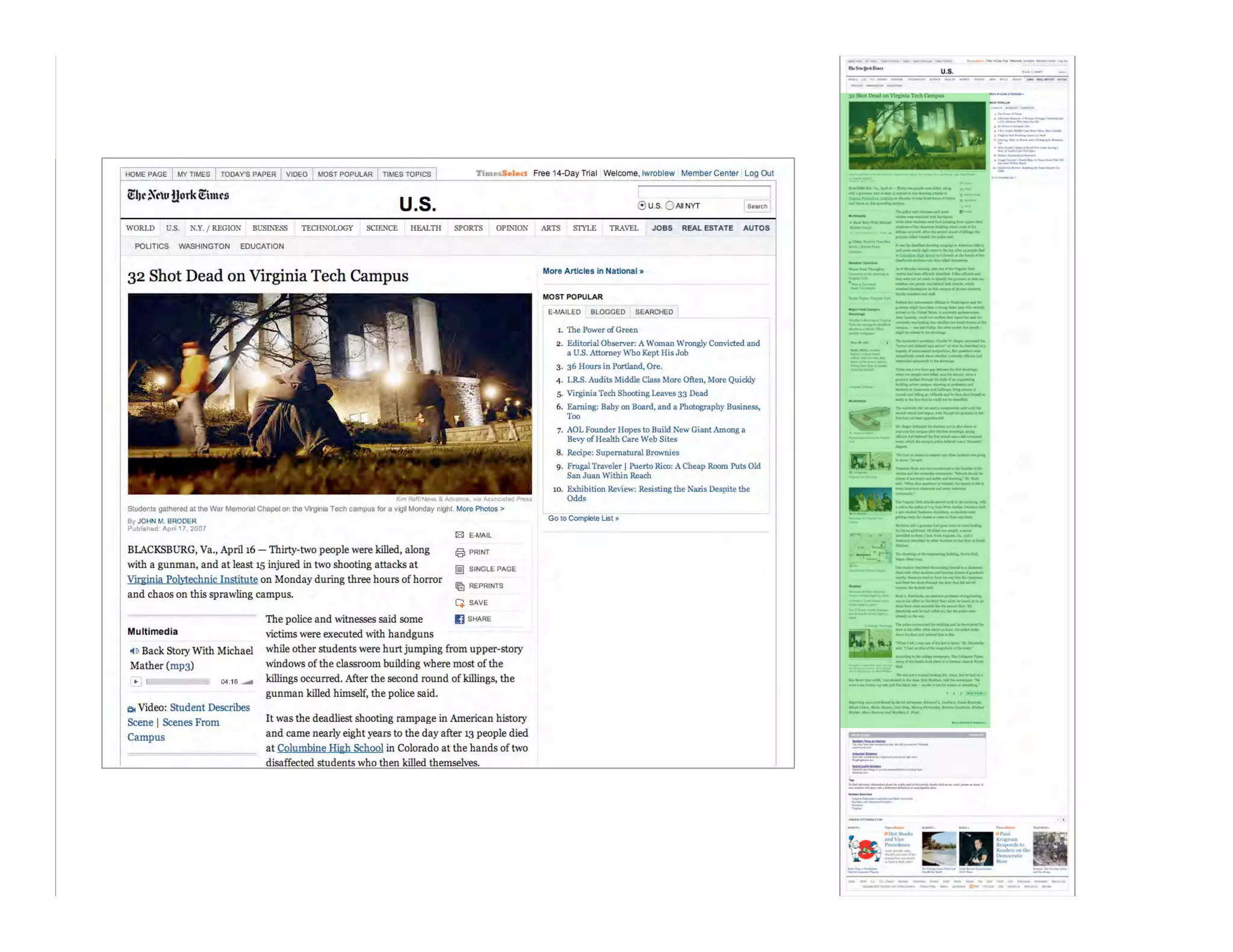Click the search text input field
This screenshot has height=952, width=1233.
(704, 192)
